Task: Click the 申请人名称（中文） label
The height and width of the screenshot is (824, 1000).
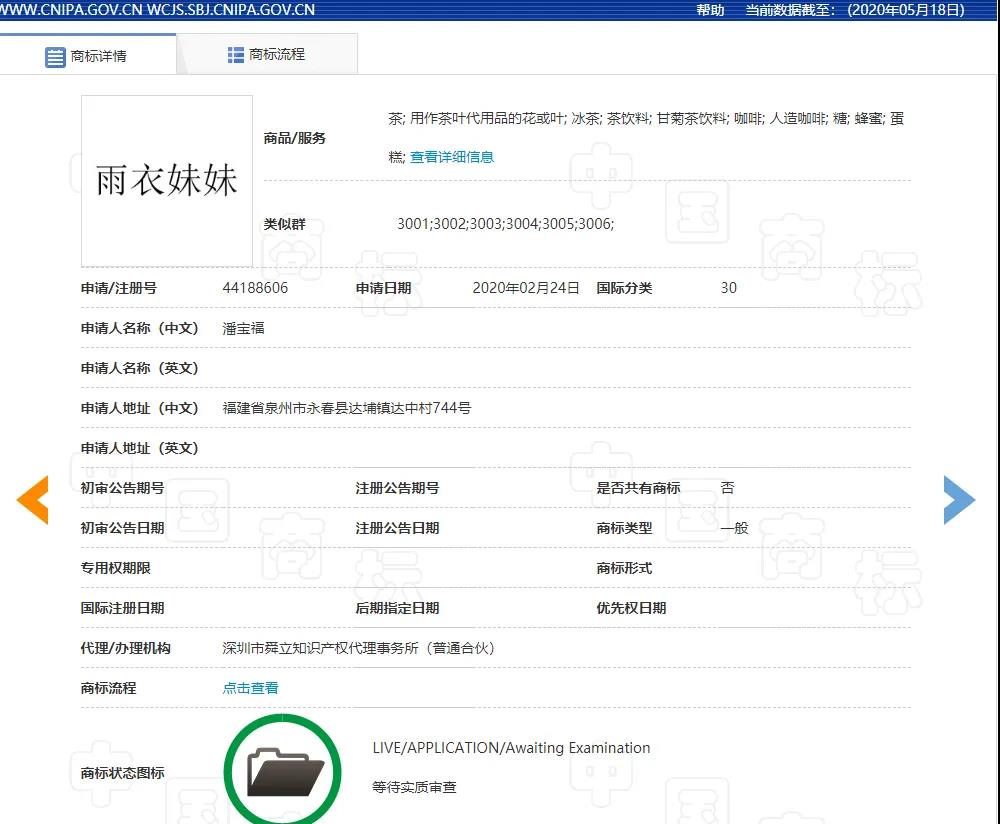Action: (140, 328)
